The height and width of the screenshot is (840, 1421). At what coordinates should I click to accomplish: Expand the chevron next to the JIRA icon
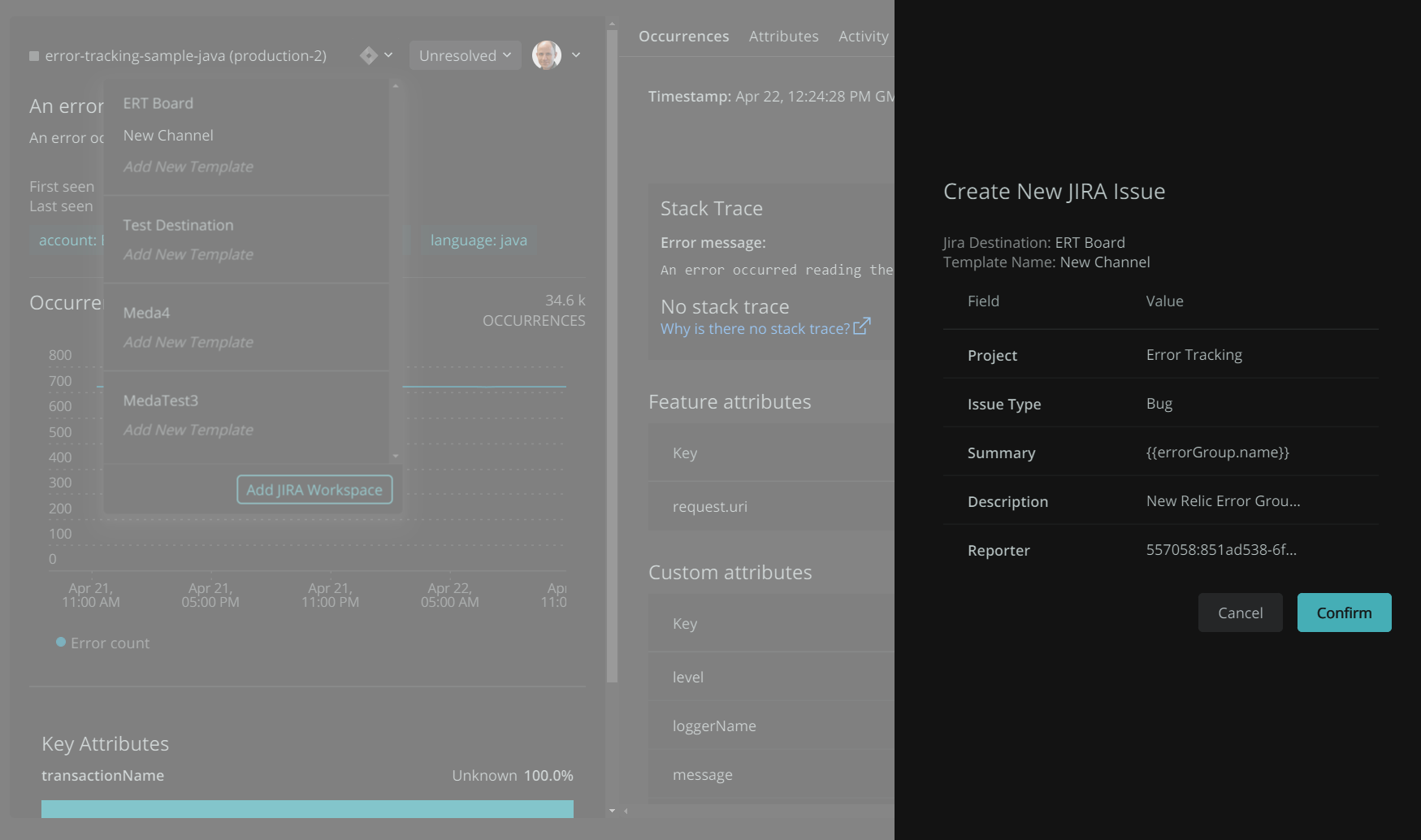(x=389, y=55)
